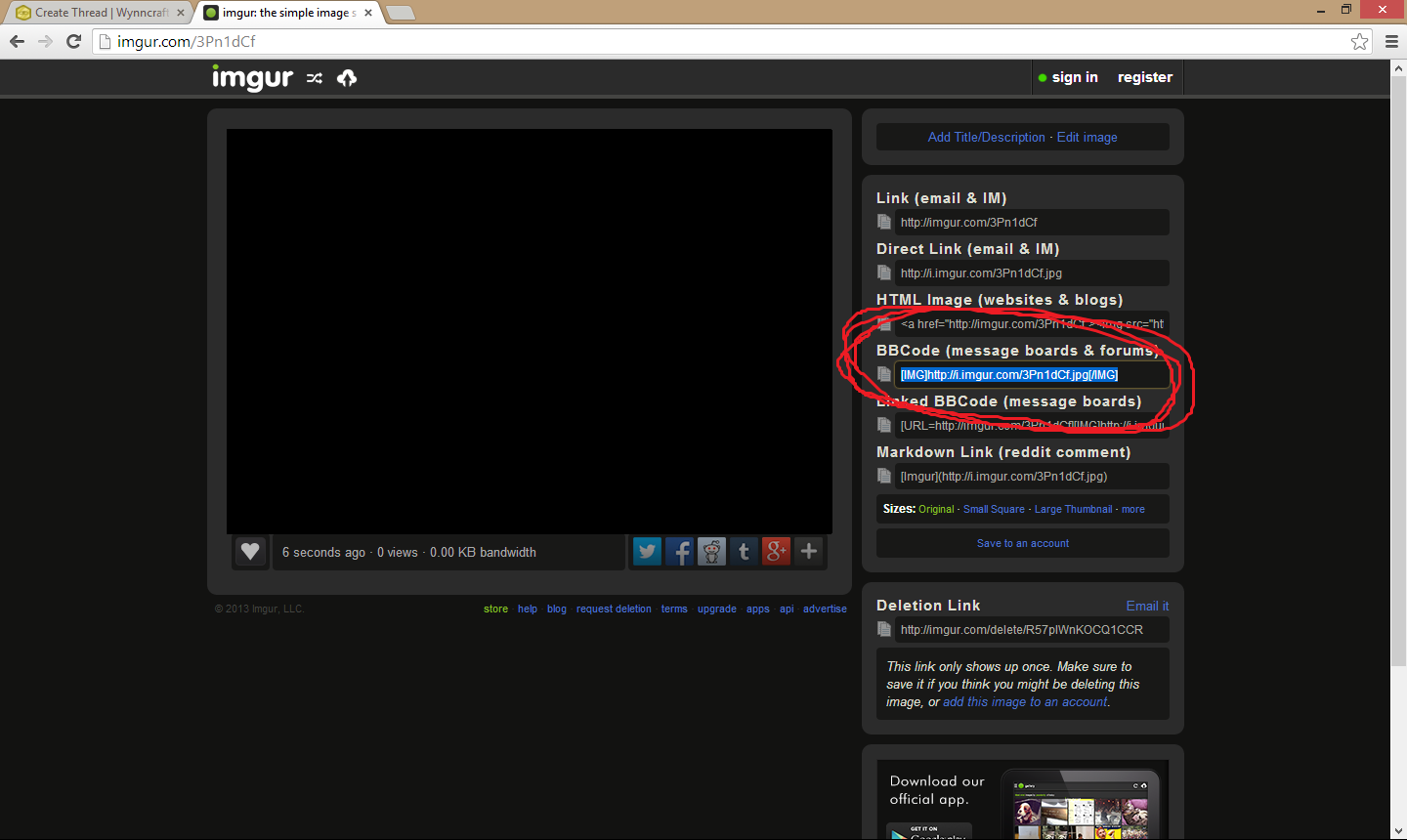Click the official app download banner

click(1023, 799)
